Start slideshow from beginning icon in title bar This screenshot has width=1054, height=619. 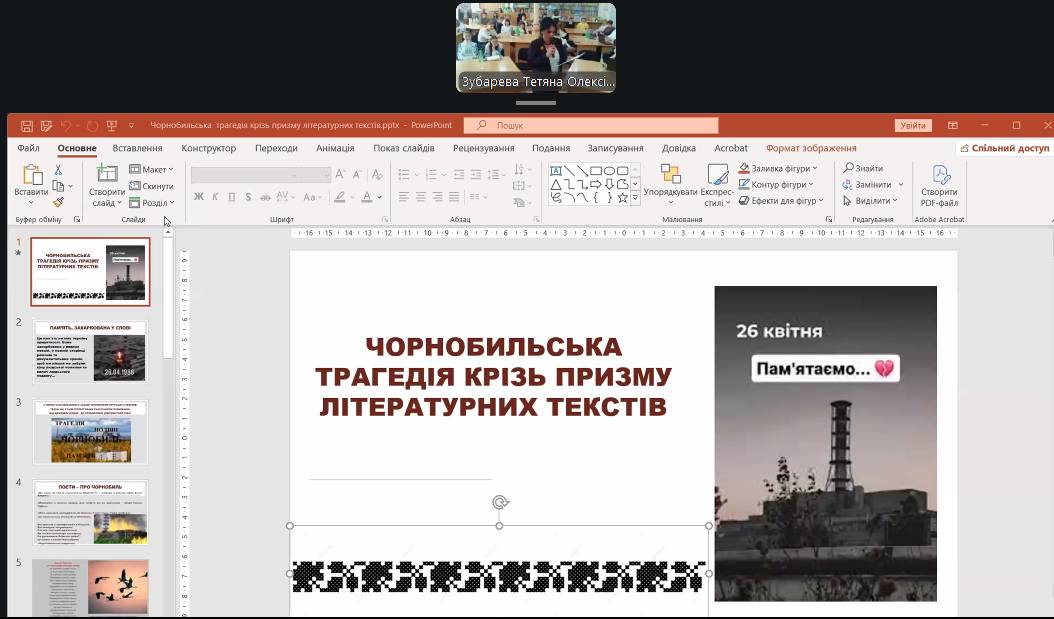(111, 126)
